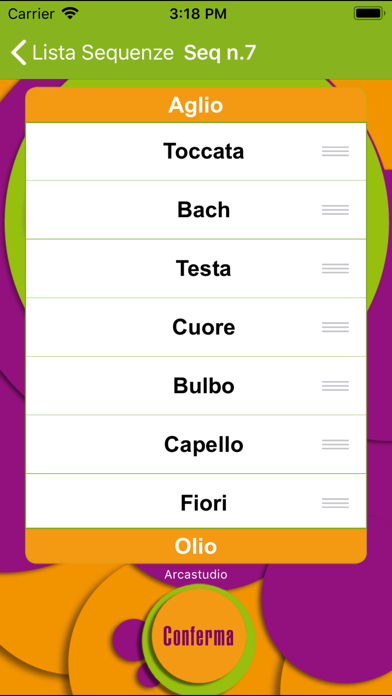Tap the back chevron arrow
The width and height of the screenshot is (392, 696).
tap(19, 53)
